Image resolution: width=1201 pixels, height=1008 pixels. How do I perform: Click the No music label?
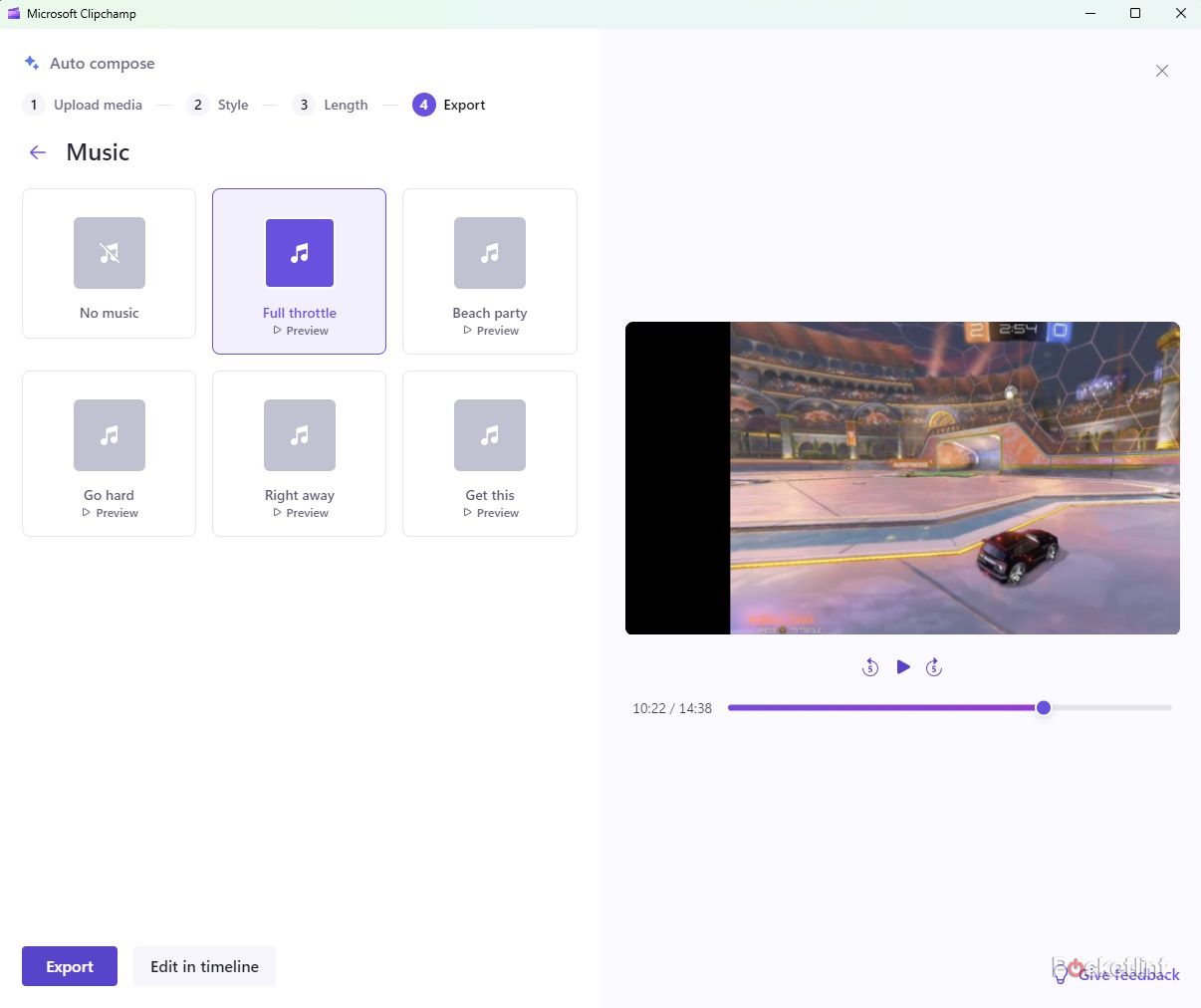click(x=110, y=313)
